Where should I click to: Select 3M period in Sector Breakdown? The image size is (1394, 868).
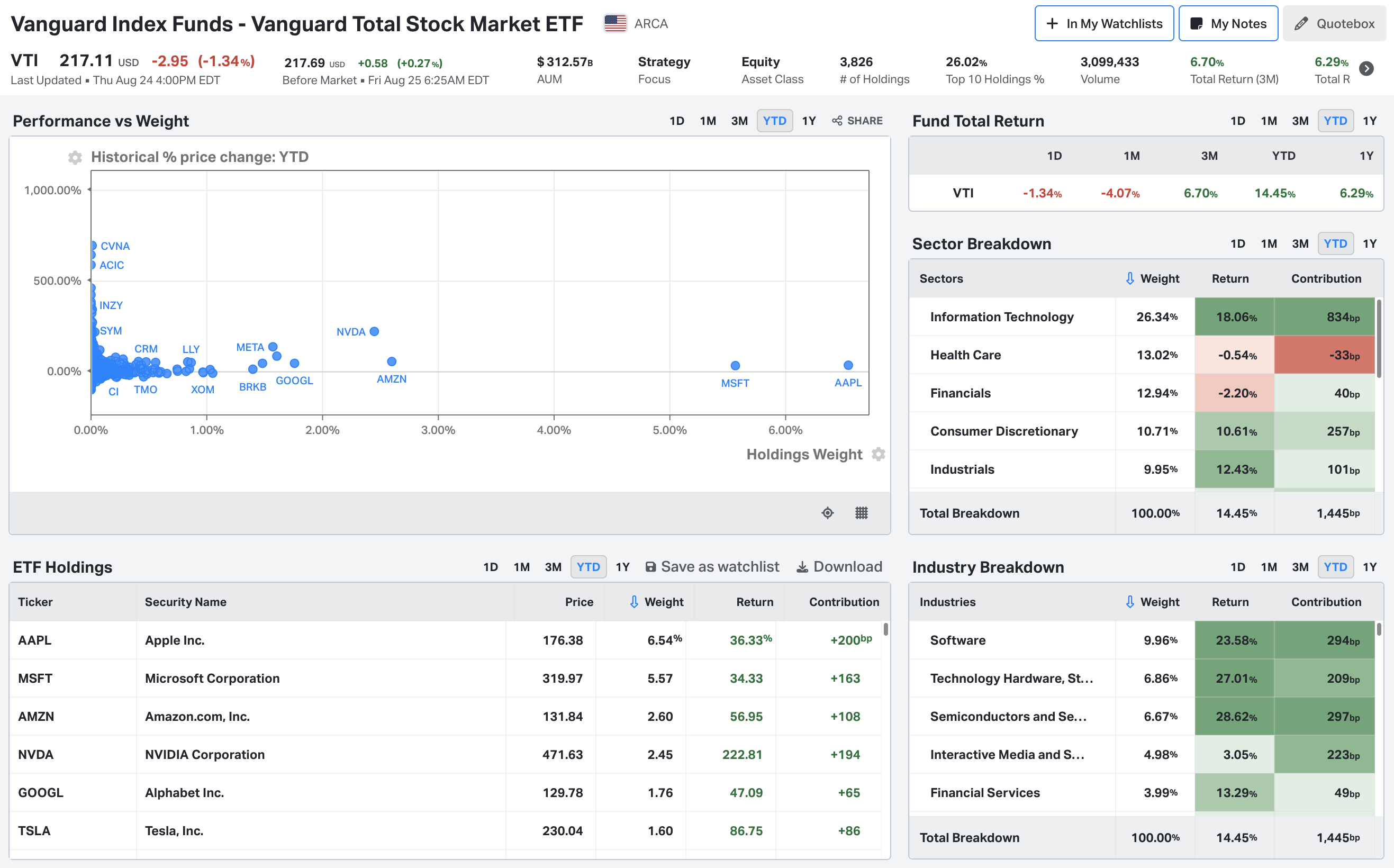(1300, 243)
